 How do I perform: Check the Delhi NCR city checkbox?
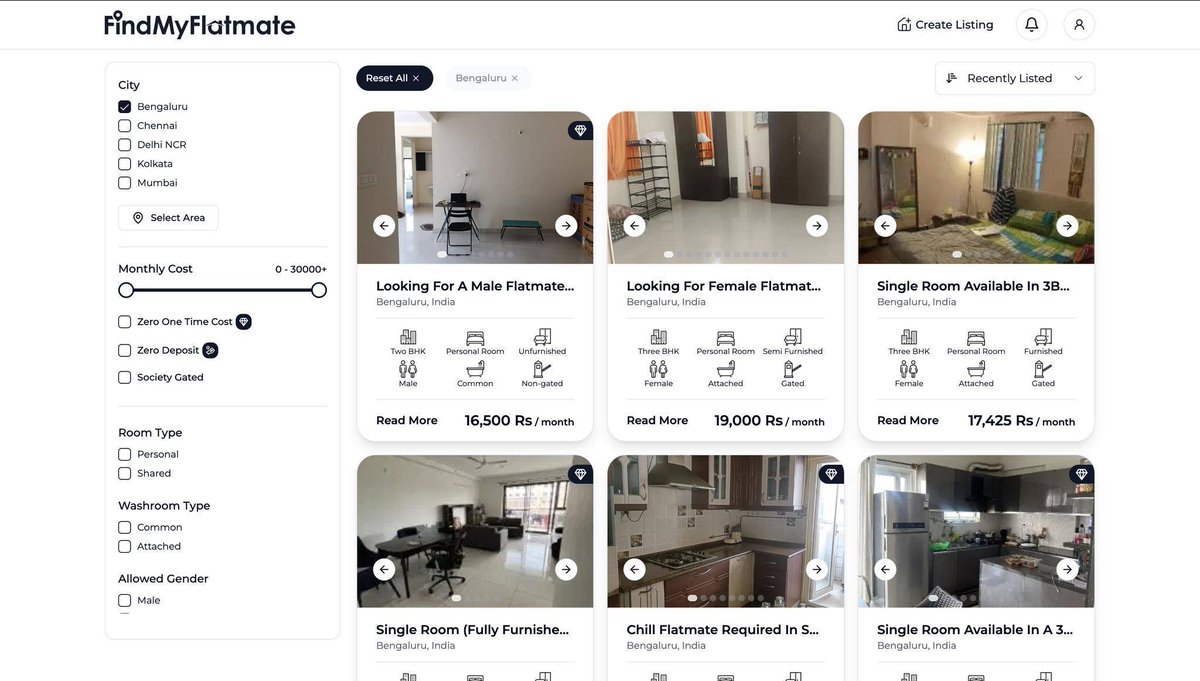(125, 145)
